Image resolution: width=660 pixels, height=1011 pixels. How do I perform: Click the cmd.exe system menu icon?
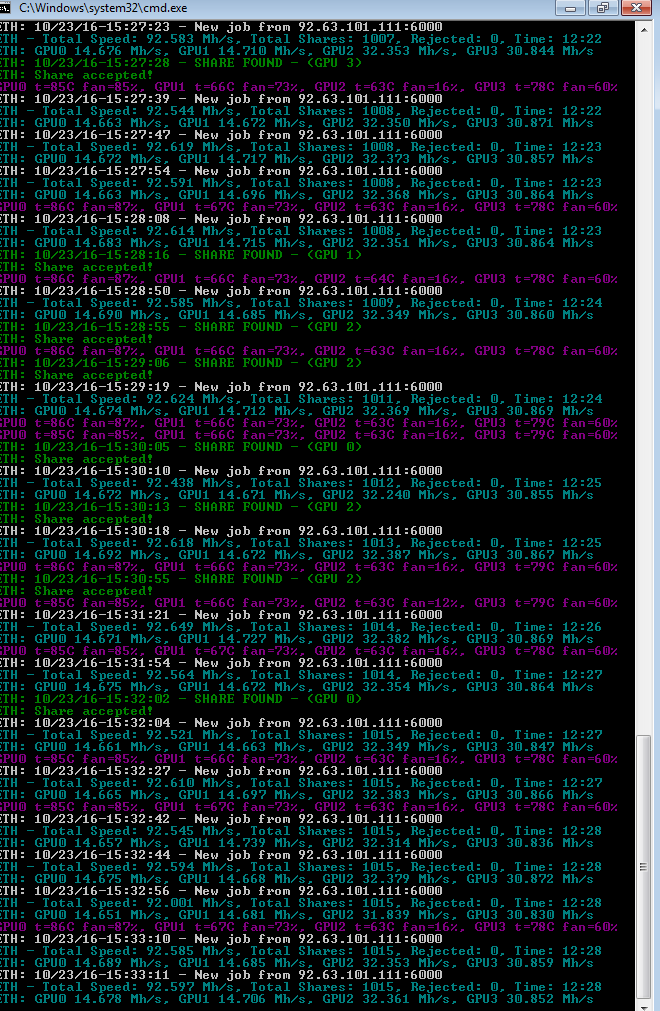9,8
